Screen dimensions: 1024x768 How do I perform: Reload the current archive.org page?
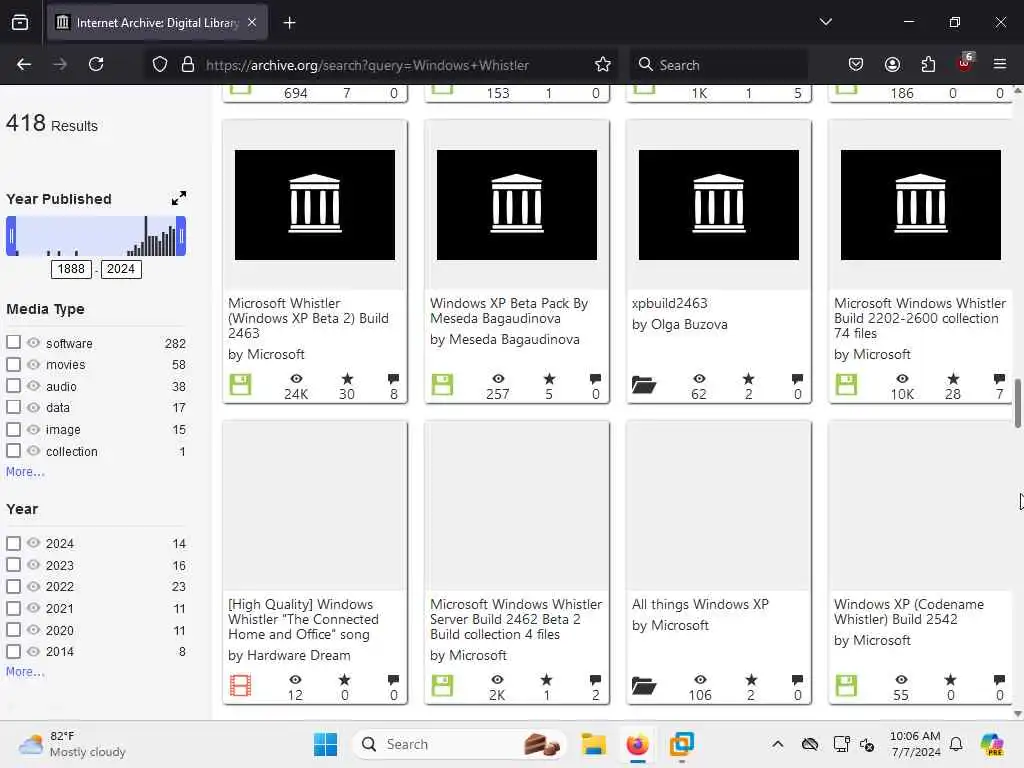point(96,65)
